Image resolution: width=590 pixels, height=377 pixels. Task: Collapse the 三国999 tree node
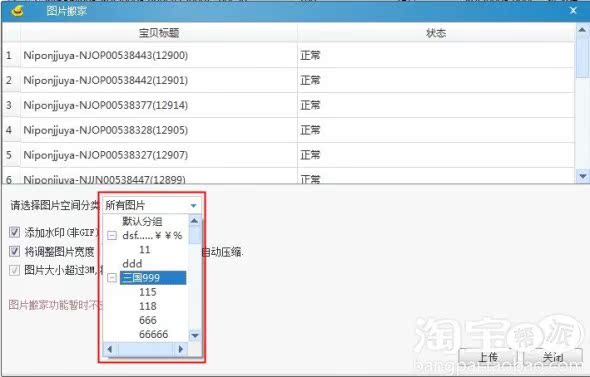tap(112, 278)
